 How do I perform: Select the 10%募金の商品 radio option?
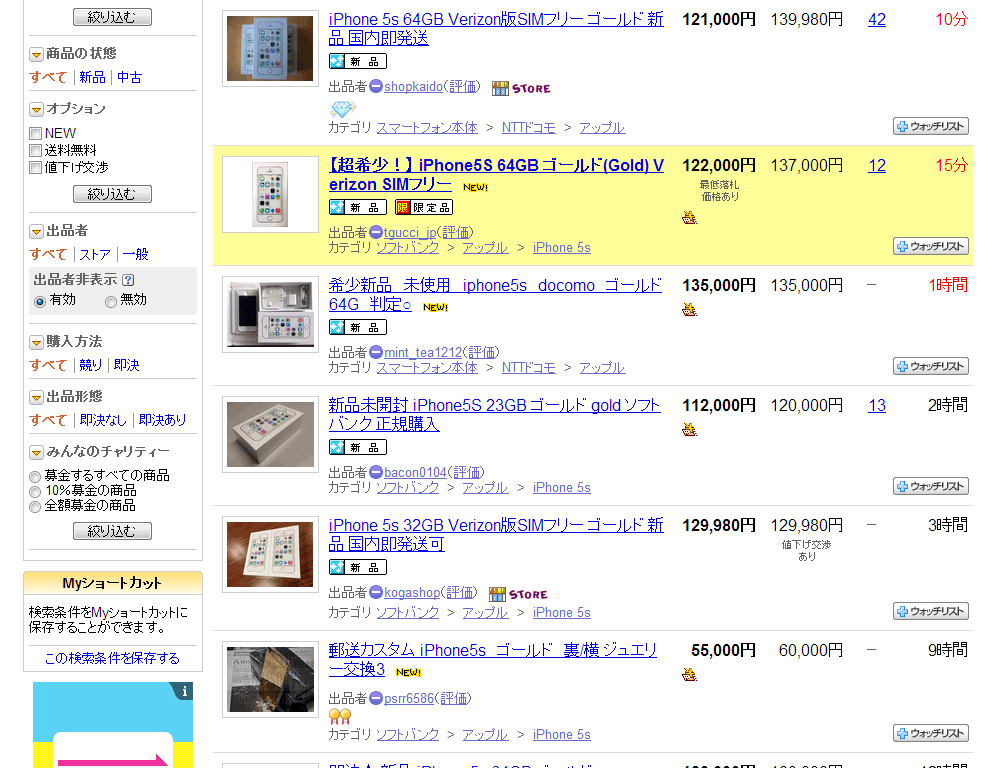35,491
